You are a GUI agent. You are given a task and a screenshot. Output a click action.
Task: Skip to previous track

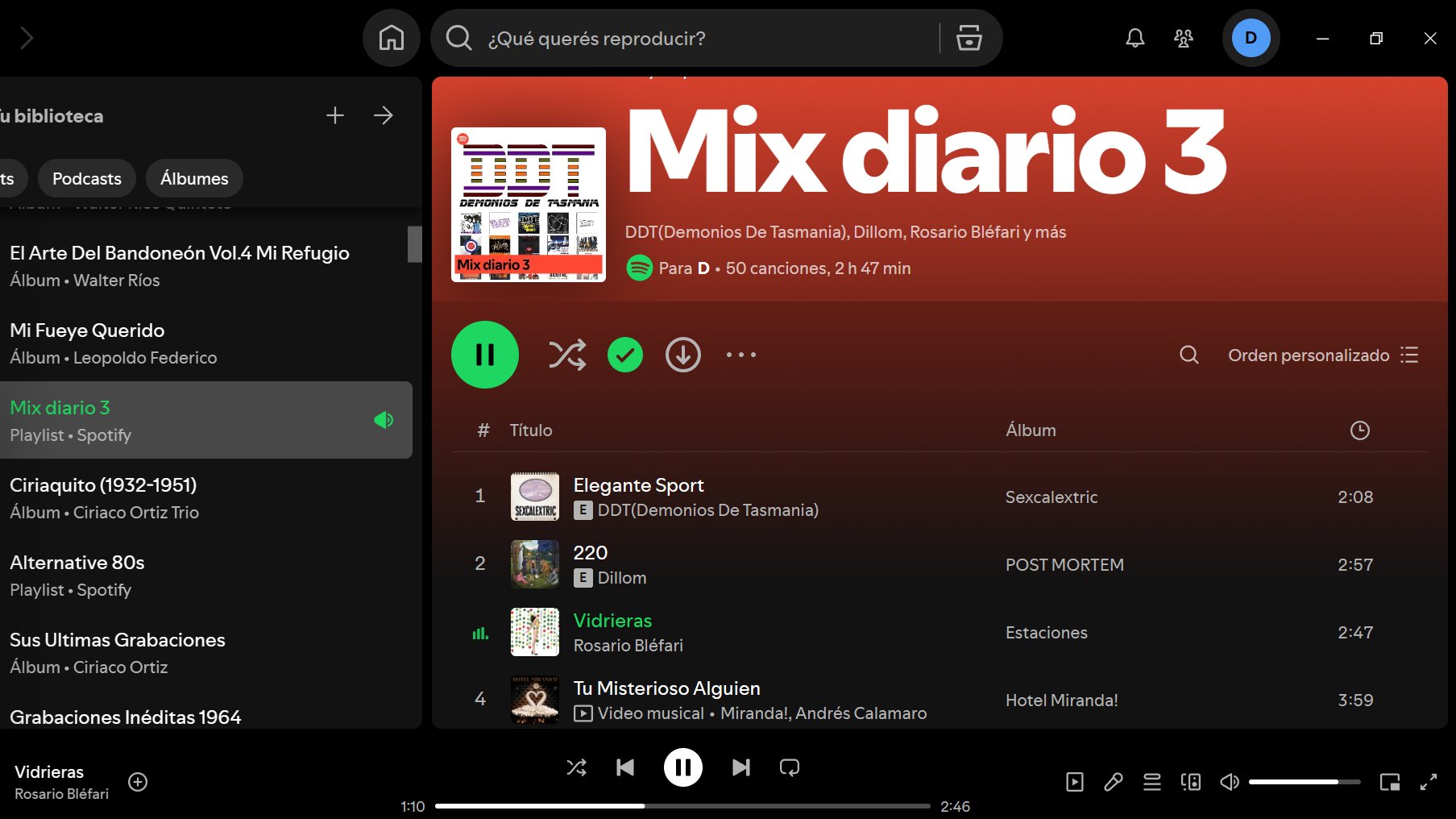click(625, 767)
